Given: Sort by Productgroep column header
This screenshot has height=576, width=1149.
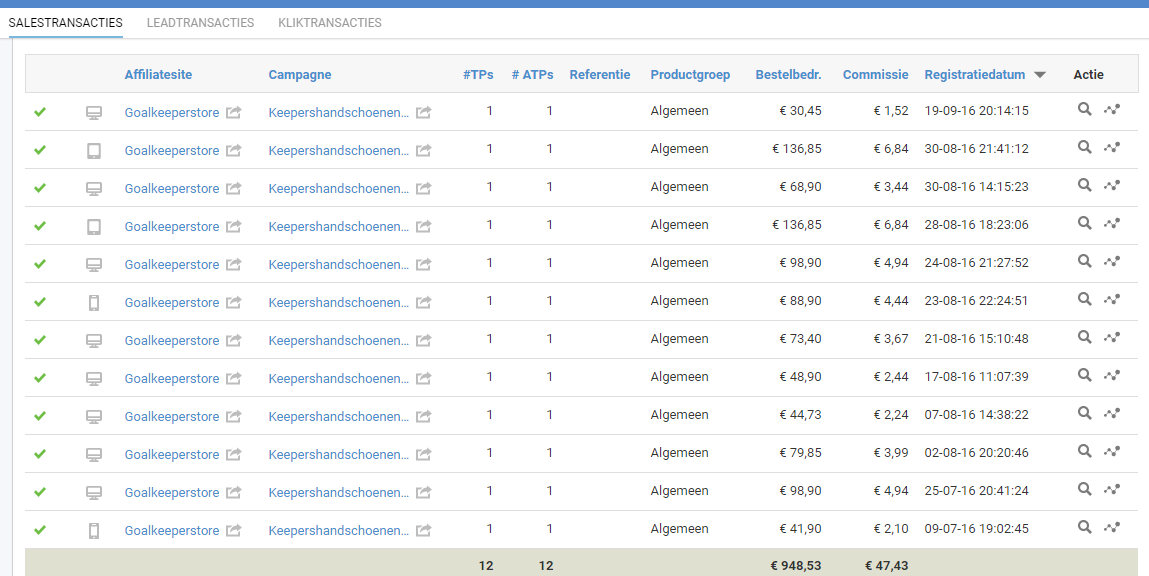Looking at the screenshot, I should point(690,75).
